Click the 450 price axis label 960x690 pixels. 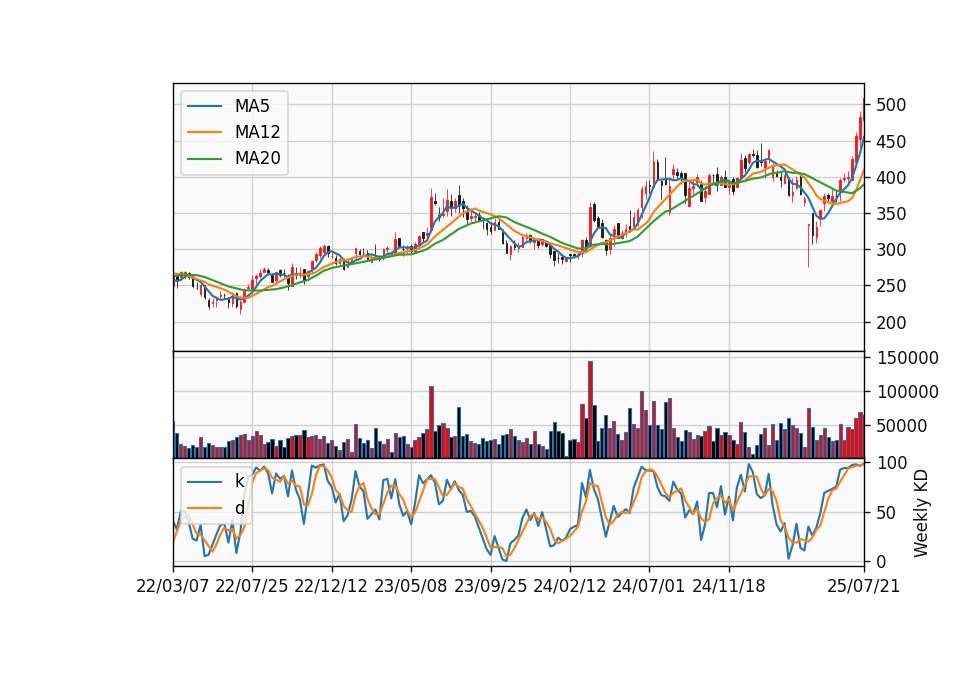(891, 141)
